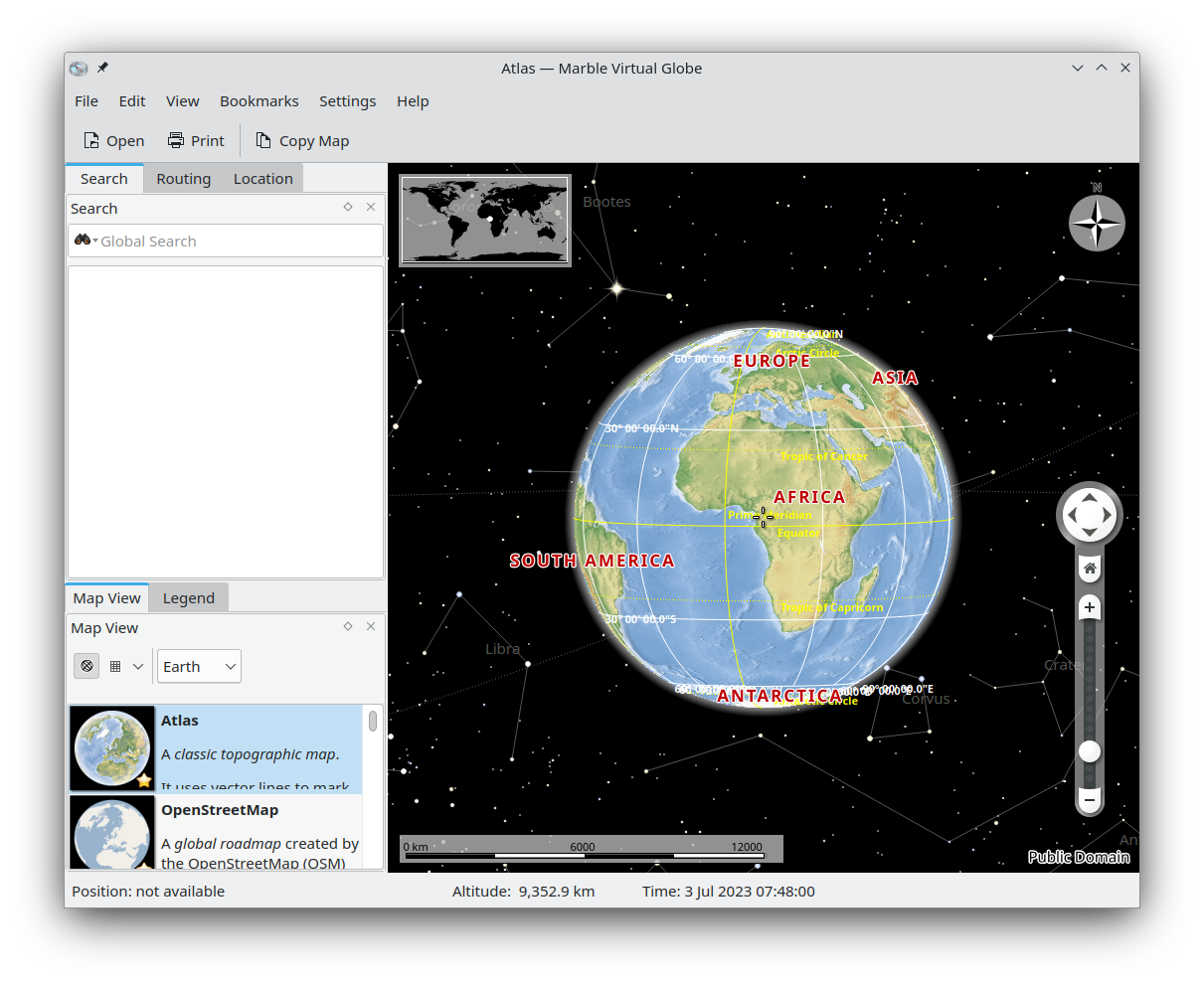Viewport: 1204px width, 984px height.
Task: Click the zoom slider handle
Action: pos(1090,751)
